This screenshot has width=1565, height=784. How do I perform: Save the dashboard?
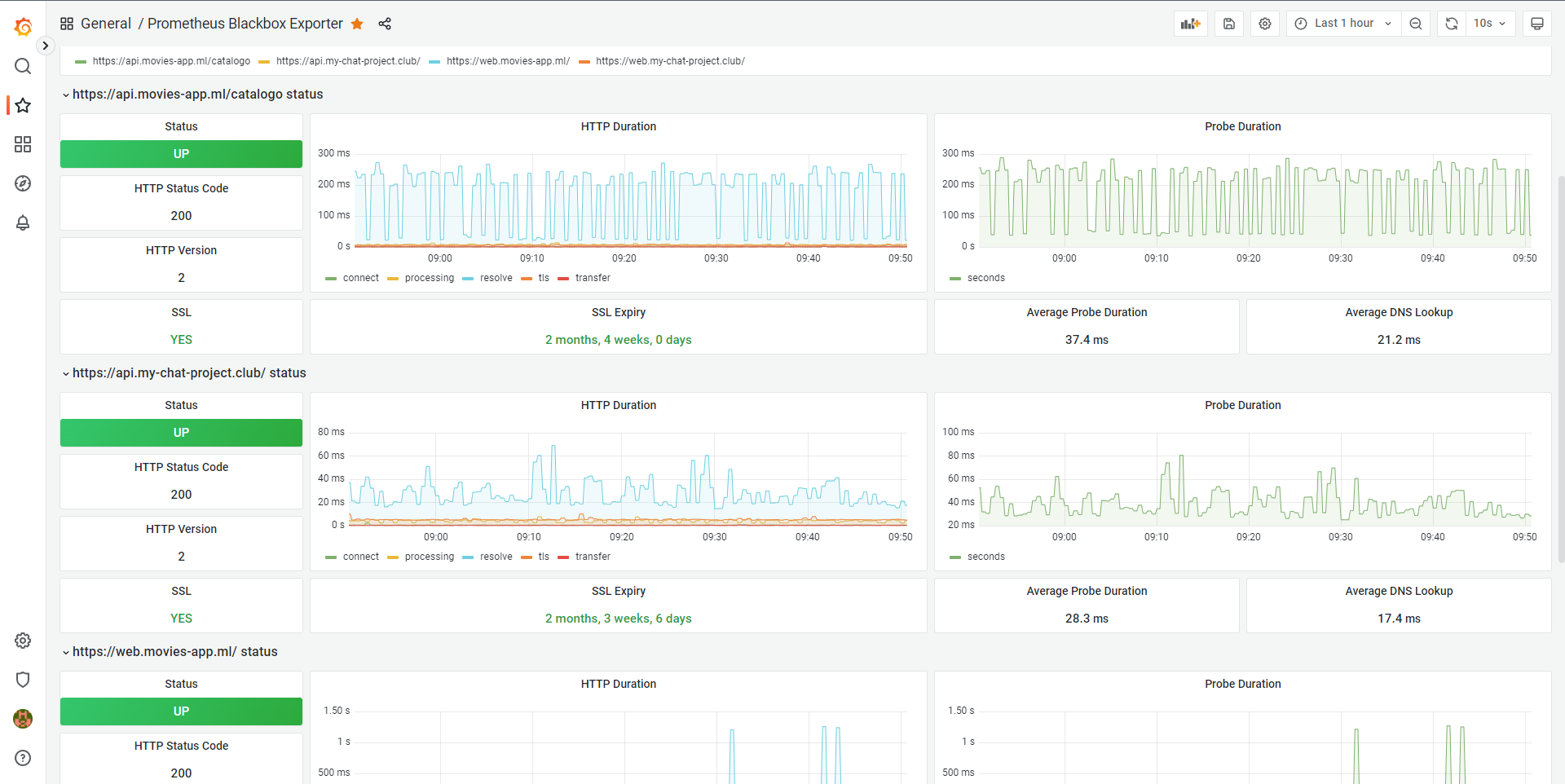(1229, 24)
